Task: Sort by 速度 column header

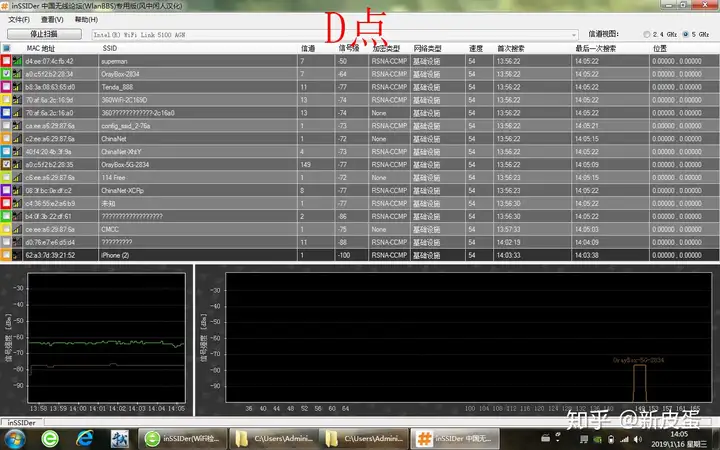Action: point(476,48)
